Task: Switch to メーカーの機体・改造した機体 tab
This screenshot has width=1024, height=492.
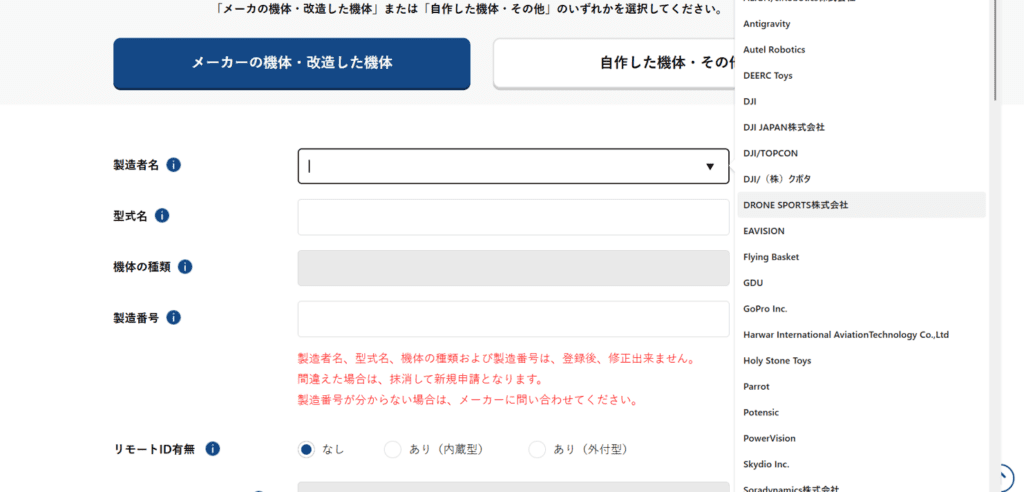Action: (292, 63)
